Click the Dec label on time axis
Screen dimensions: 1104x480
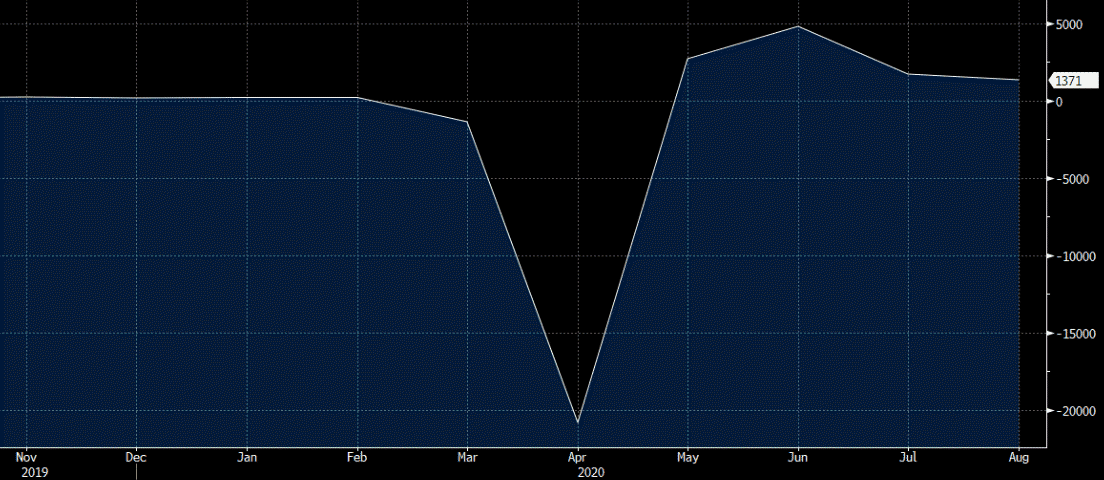tap(137, 458)
